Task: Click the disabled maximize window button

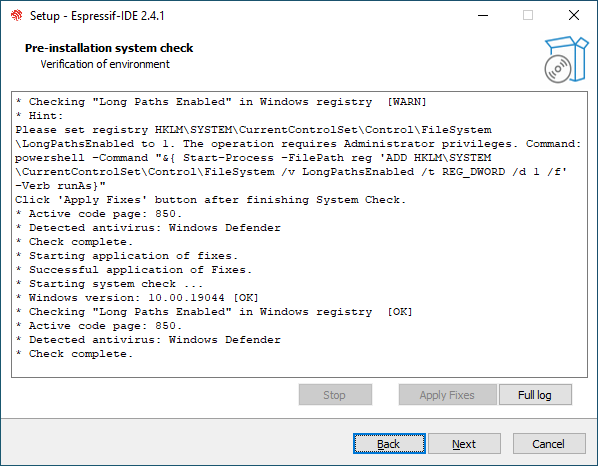Action: 528,16
